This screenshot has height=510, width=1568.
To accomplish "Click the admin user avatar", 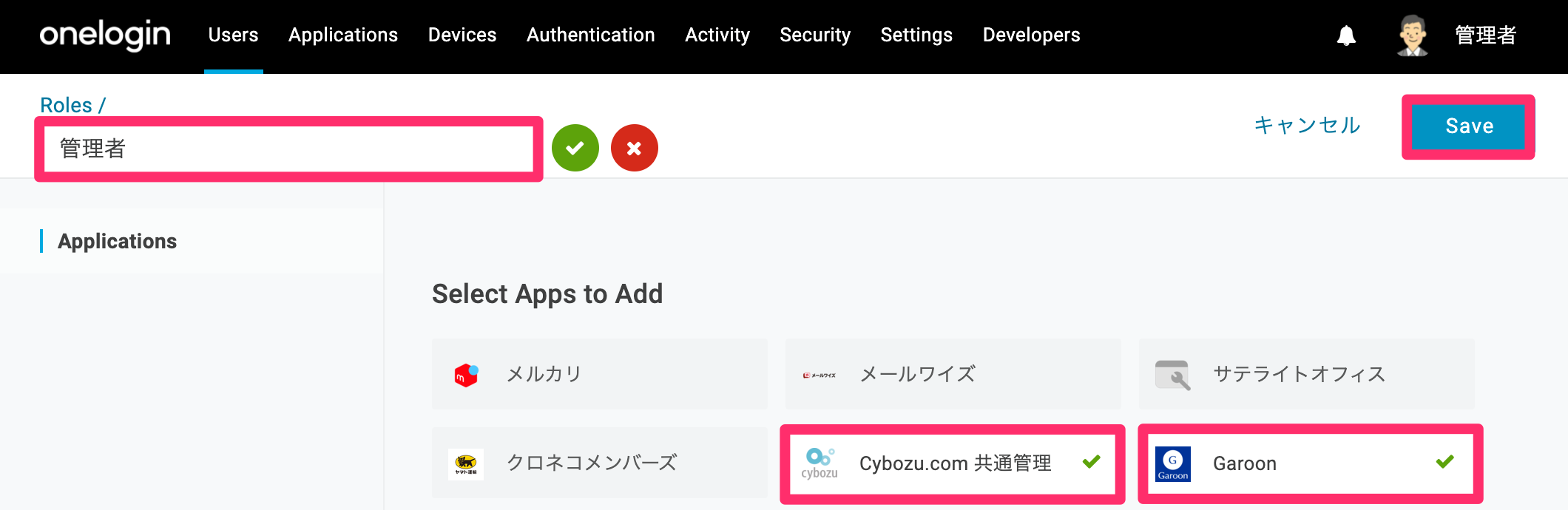I will [x=1412, y=35].
